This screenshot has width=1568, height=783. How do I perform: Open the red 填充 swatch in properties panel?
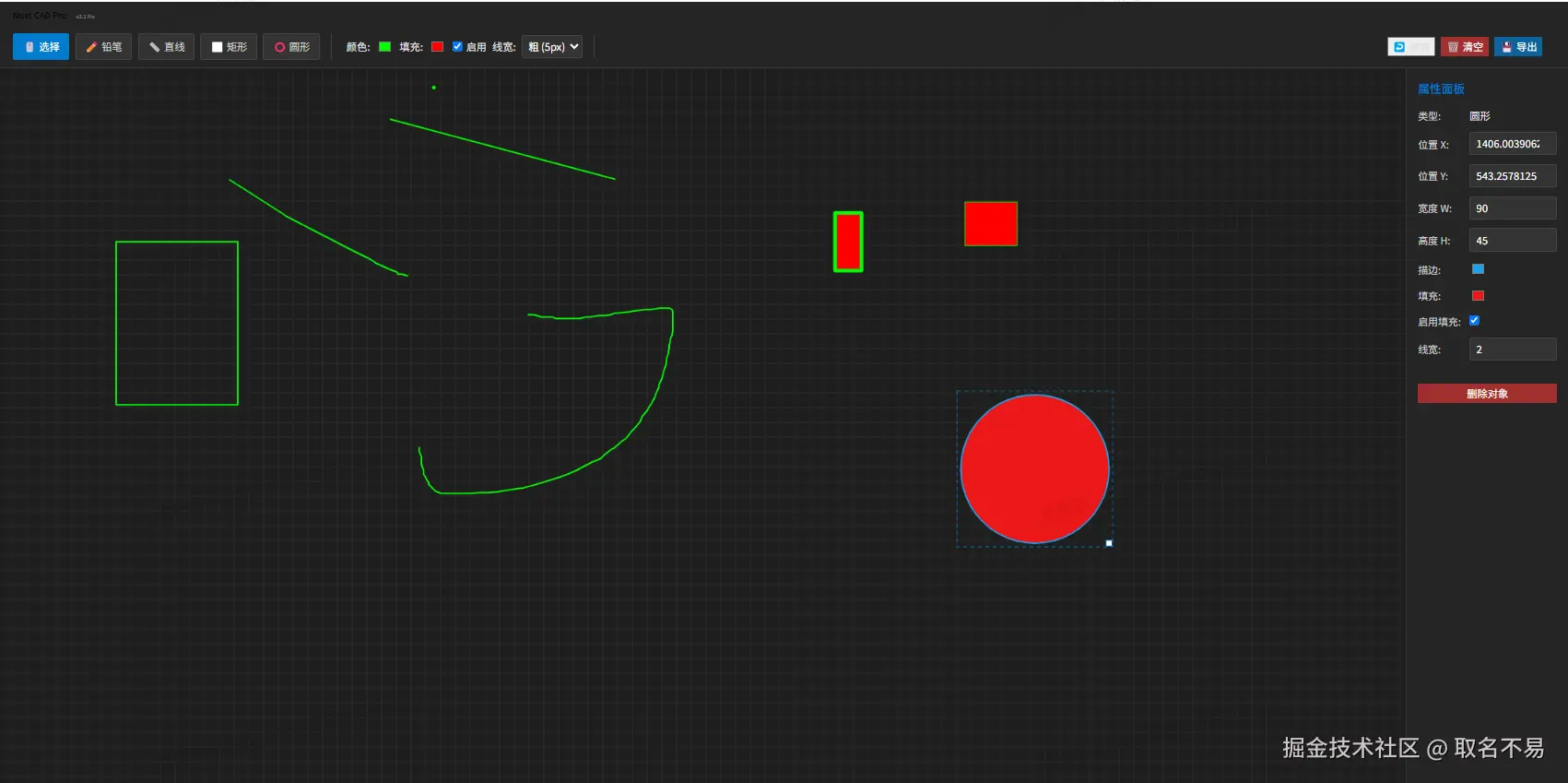(x=1479, y=296)
